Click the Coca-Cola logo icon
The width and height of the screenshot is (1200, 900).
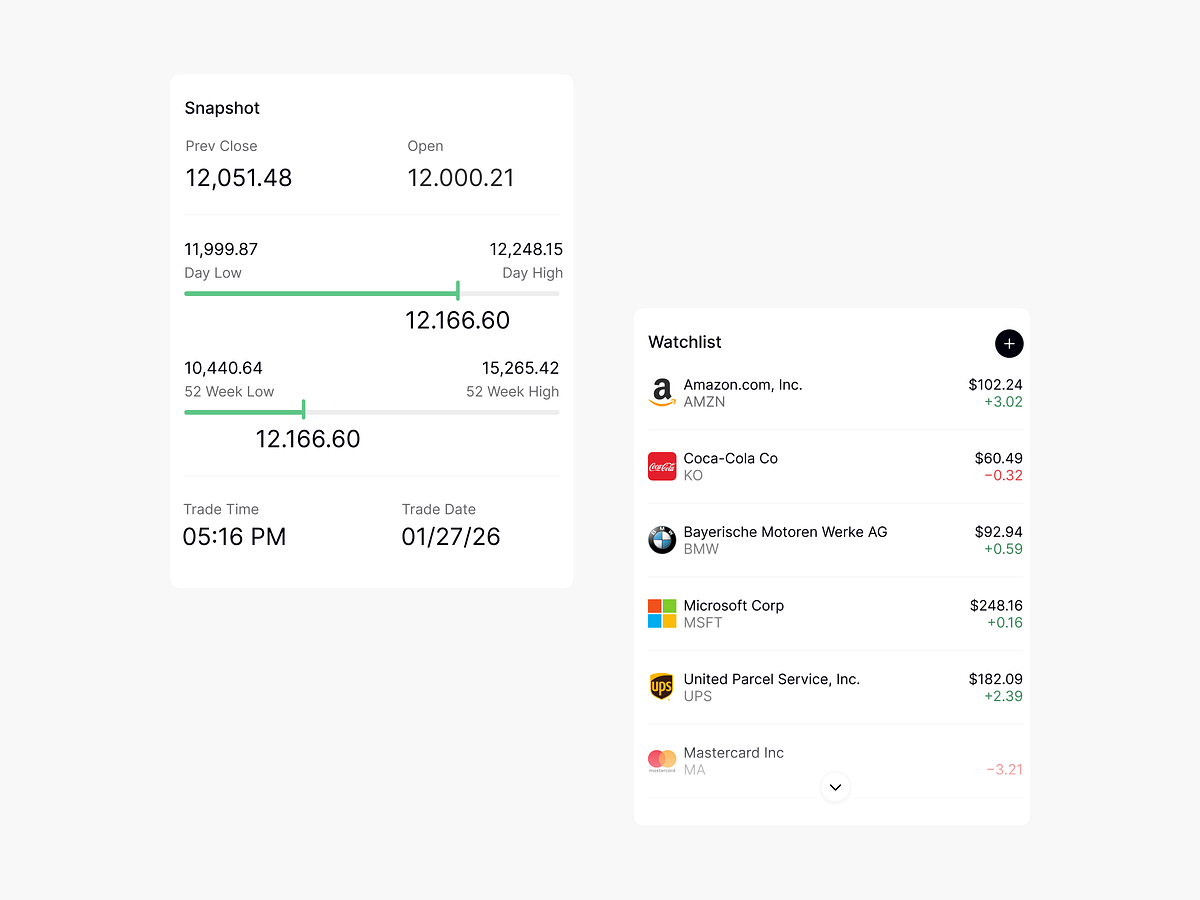tap(662, 466)
